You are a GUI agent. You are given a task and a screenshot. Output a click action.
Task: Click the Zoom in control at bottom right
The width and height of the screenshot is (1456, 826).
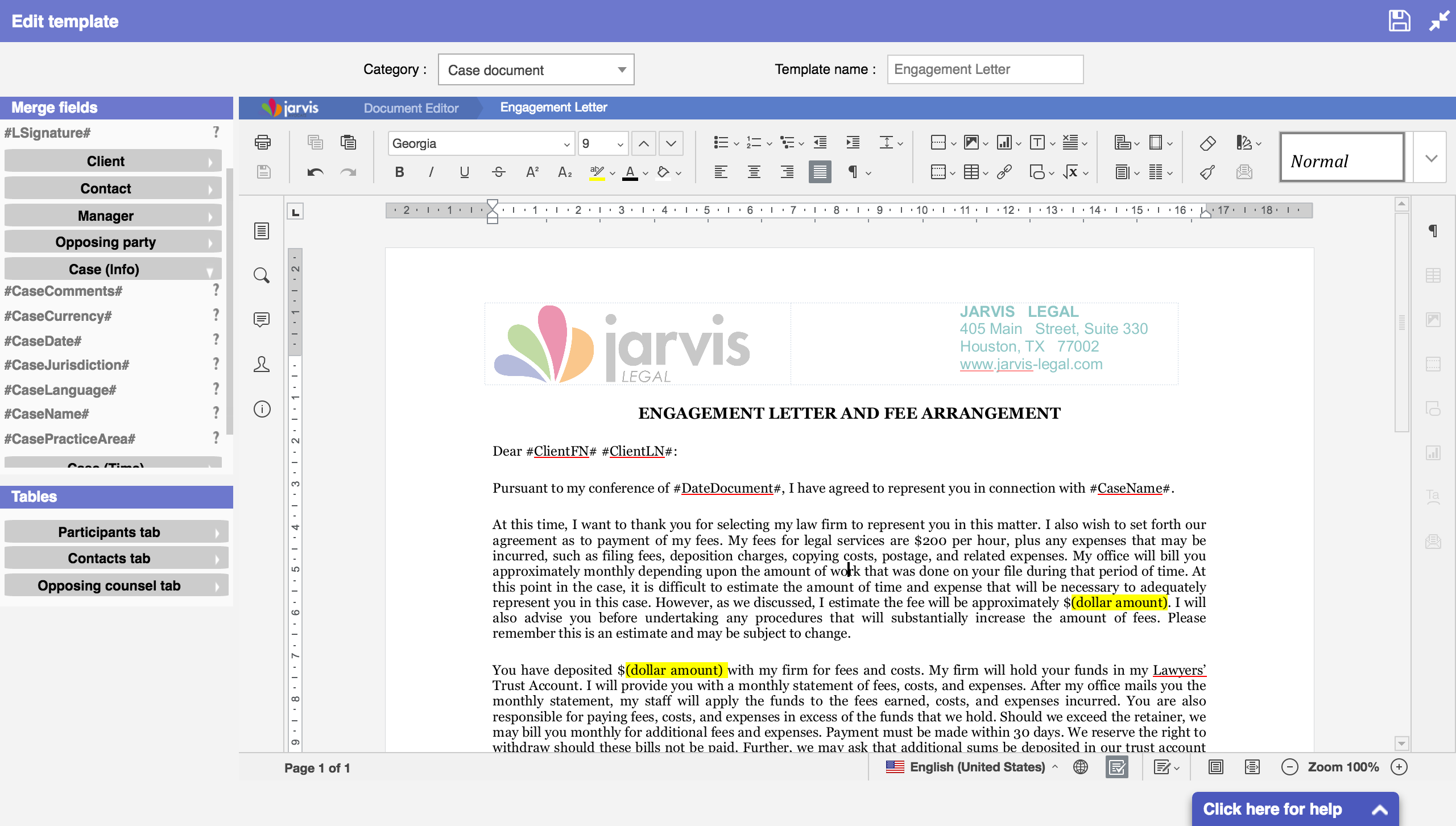coord(1400,767)
